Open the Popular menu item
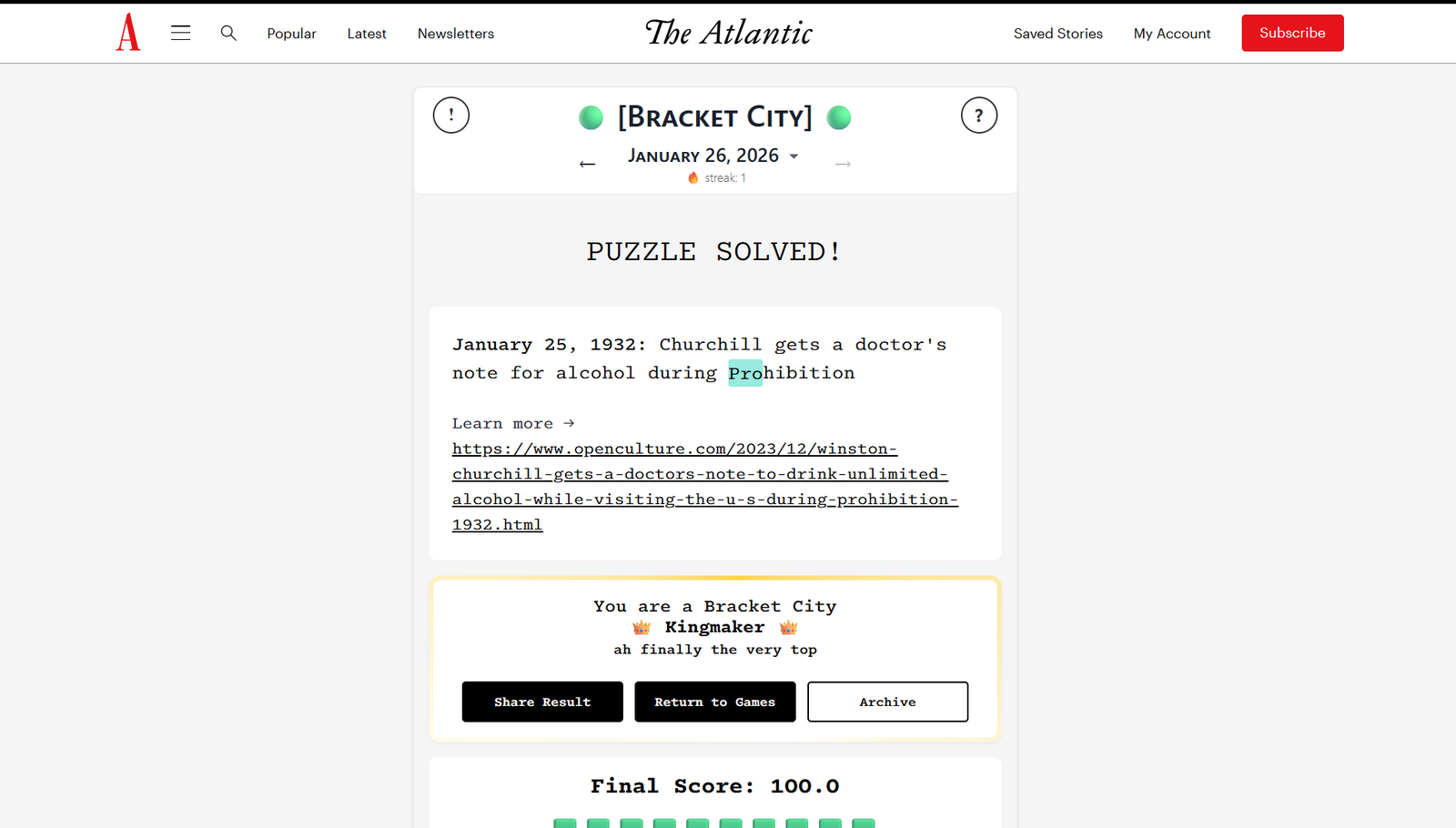 (x=291, y=34)
